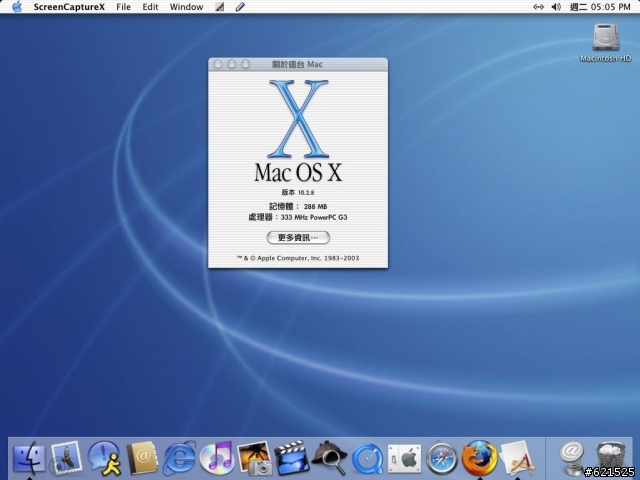Launch iPhoto from the Dock
Screen dimensions: 640x480
254,458
